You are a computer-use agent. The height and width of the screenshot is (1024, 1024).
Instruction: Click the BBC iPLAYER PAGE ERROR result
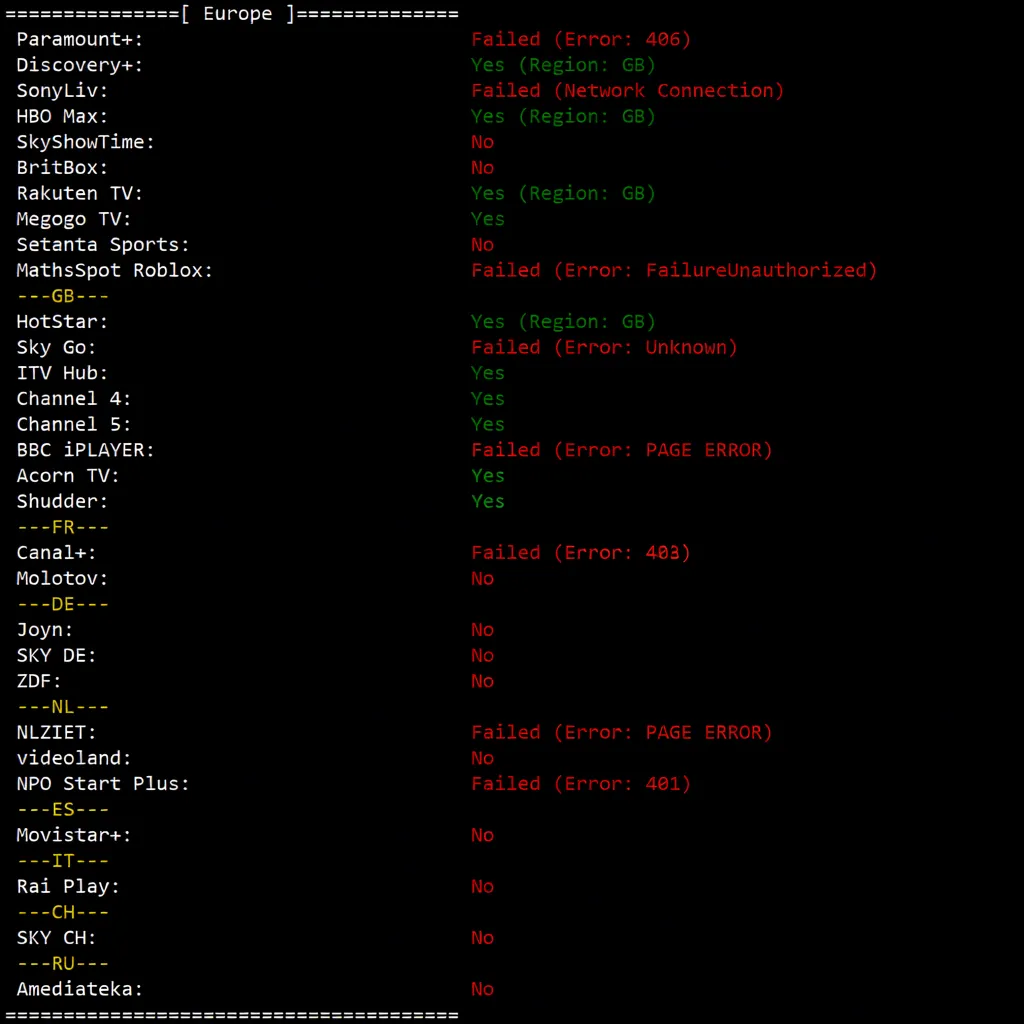[x=622, y=450]
